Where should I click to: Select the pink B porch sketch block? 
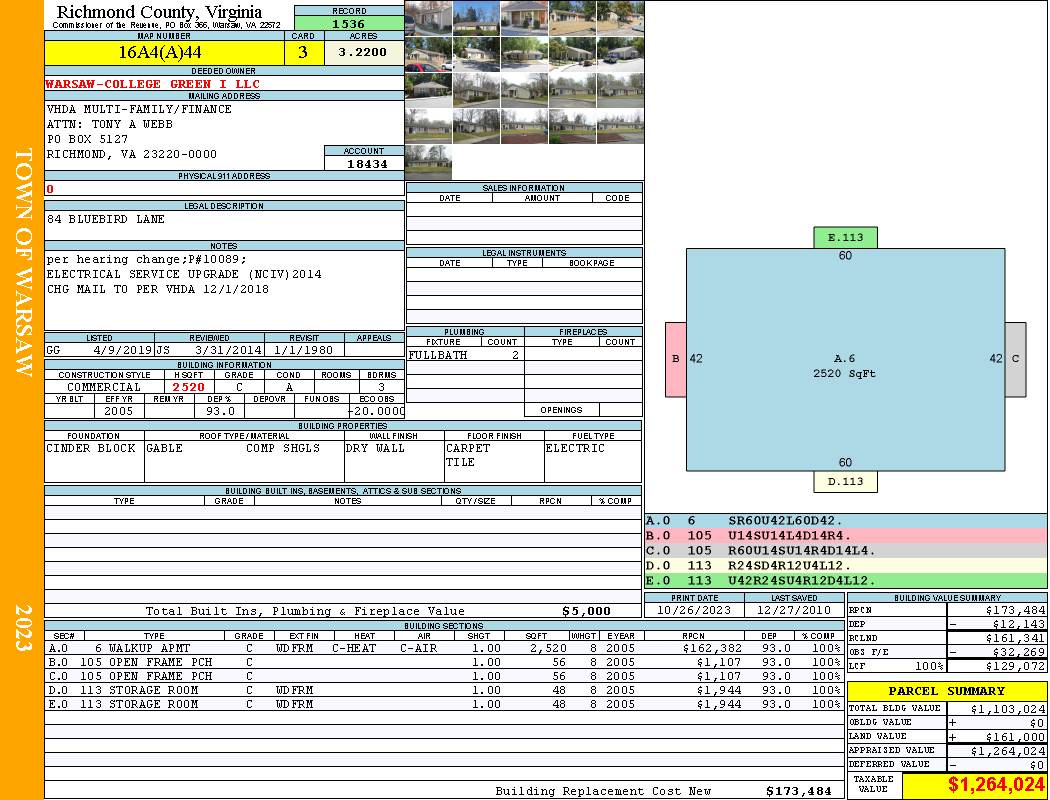pyautogui.click(x=676, y=359)
